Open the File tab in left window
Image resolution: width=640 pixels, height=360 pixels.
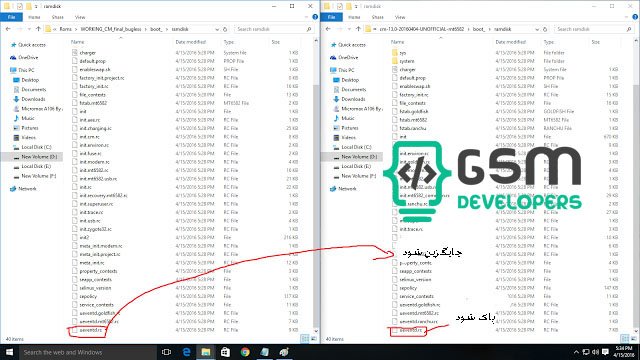click(11, 17)
